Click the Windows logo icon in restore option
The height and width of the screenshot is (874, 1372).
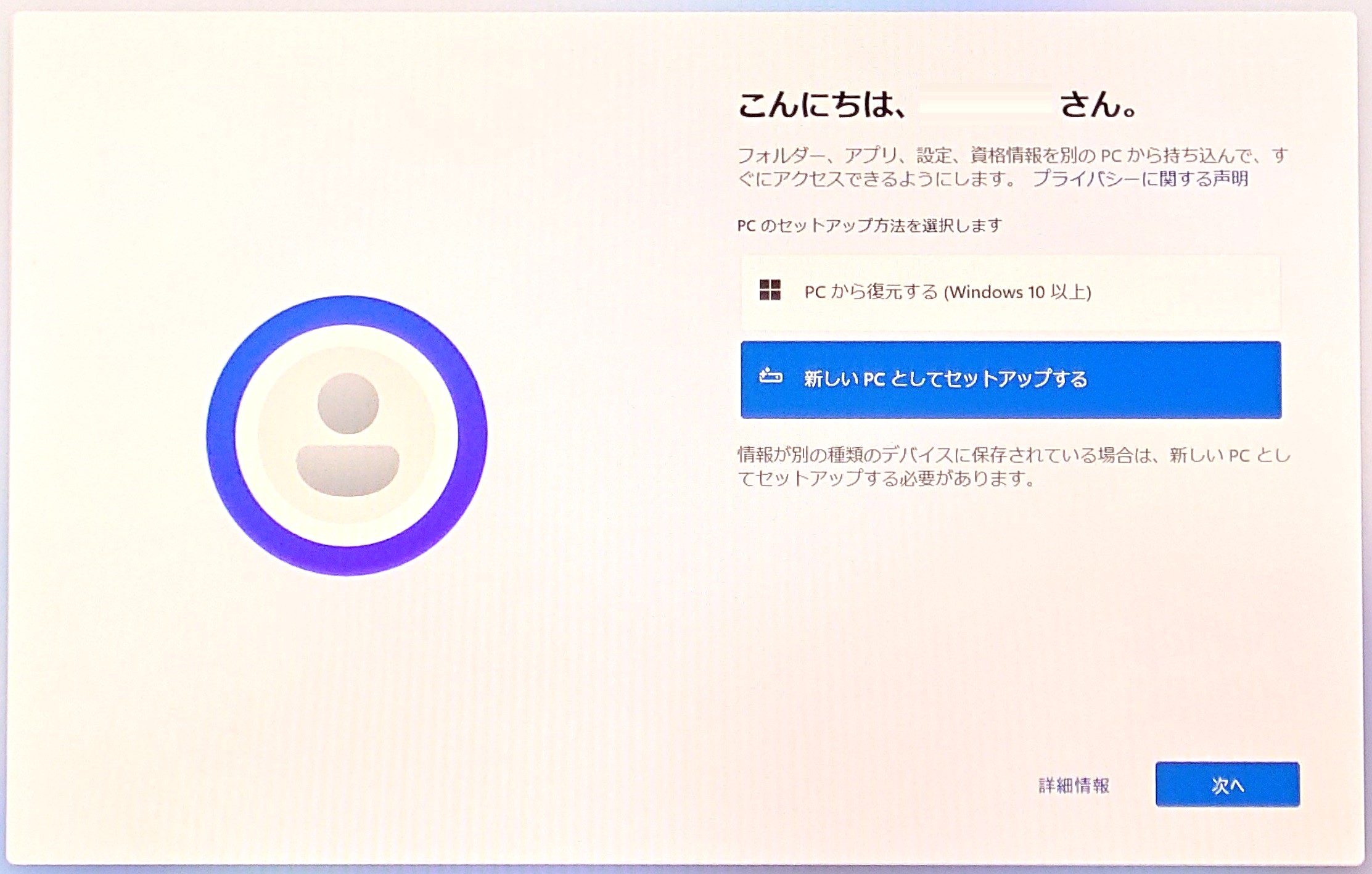(770, 290)
